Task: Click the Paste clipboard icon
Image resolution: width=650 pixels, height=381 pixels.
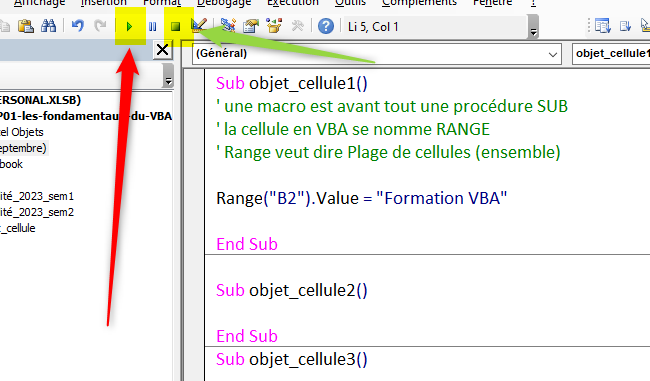Action: click(x=26, y=26)
